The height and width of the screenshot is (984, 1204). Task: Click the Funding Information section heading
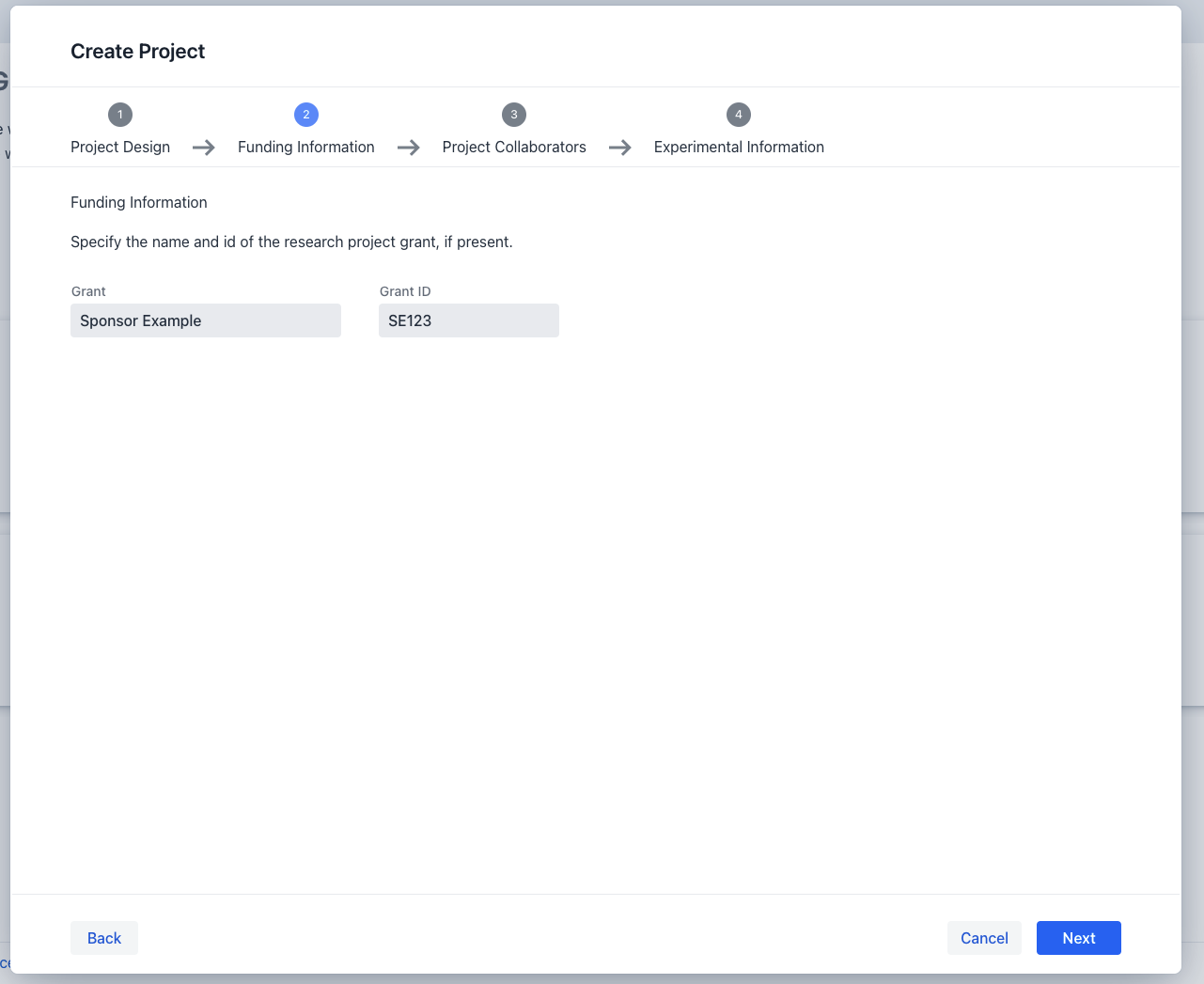click(139, 202)
